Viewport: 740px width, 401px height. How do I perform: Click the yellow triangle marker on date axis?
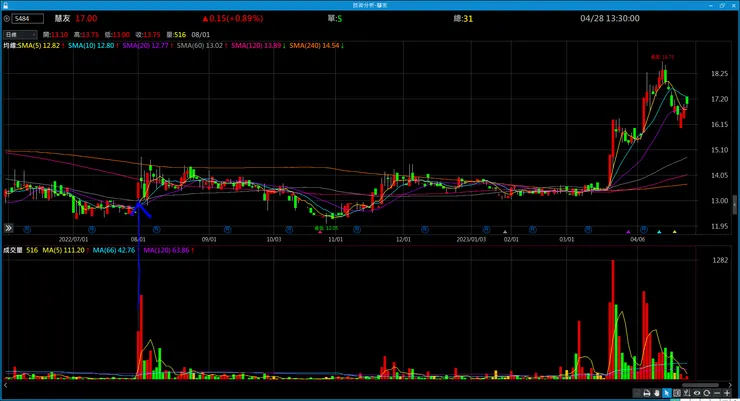pyautogui.click(x=674, y=232)
